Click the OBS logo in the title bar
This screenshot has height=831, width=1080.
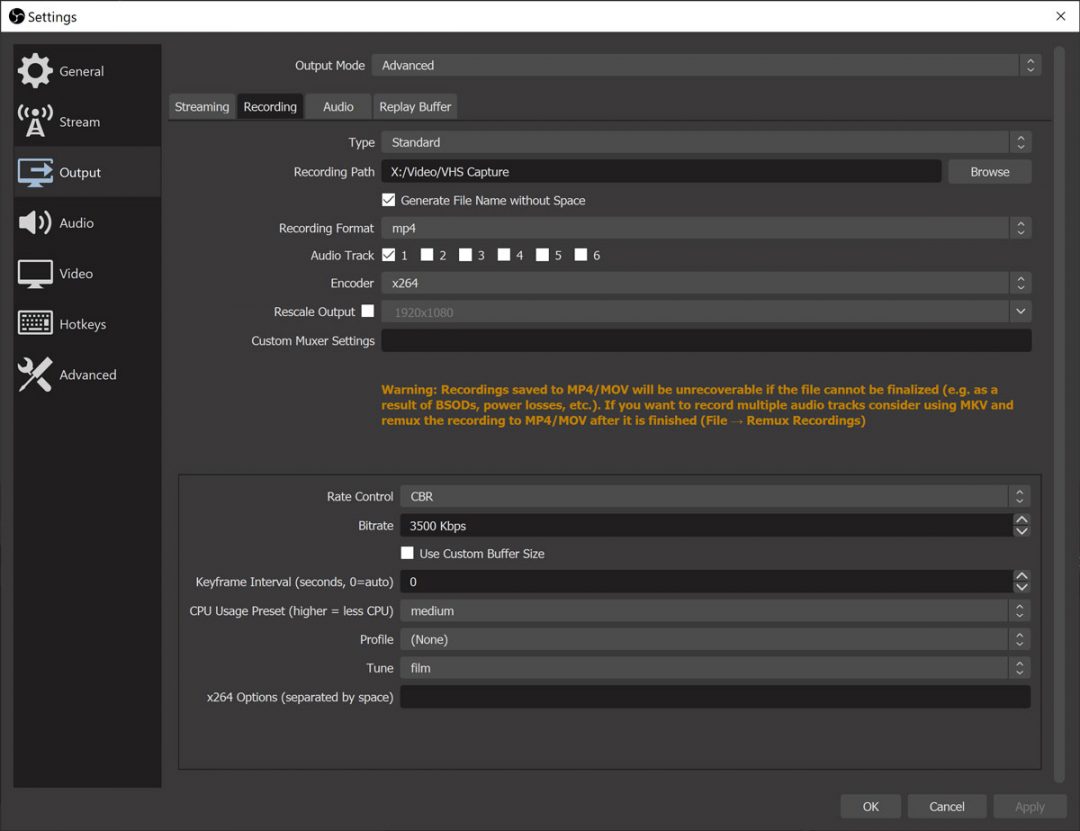point(14,16)
